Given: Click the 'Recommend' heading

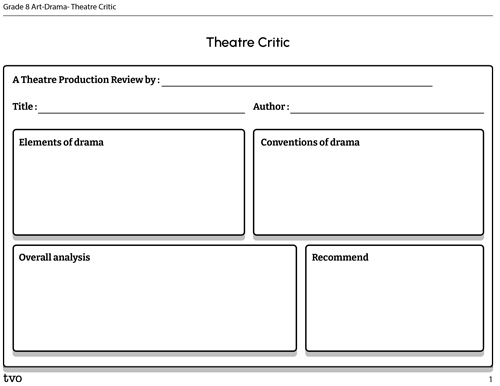Looking at the screenshot, I should (340, 257).
